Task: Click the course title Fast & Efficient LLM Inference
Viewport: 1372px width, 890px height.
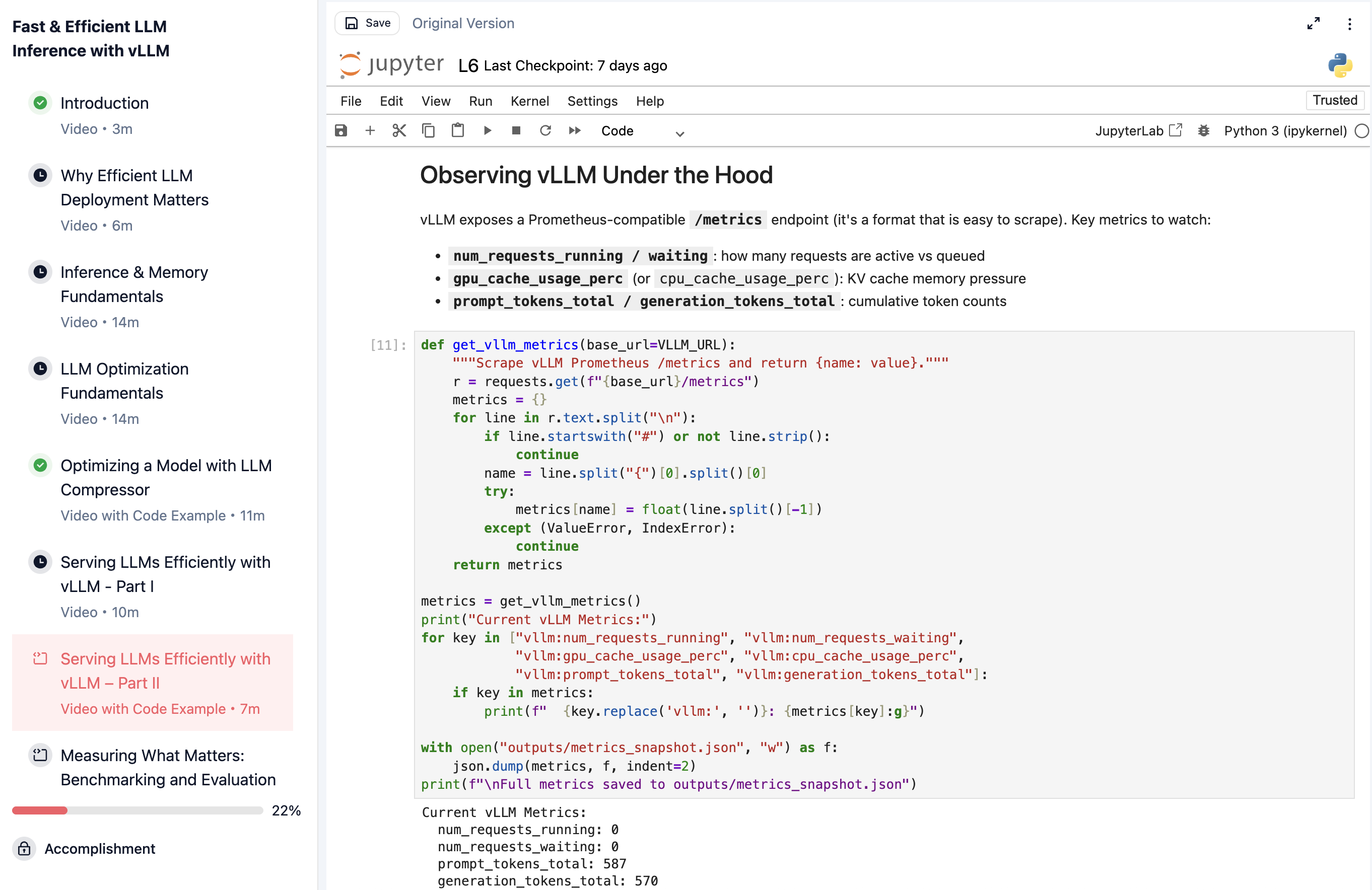Action: click(x=91, y=39)
